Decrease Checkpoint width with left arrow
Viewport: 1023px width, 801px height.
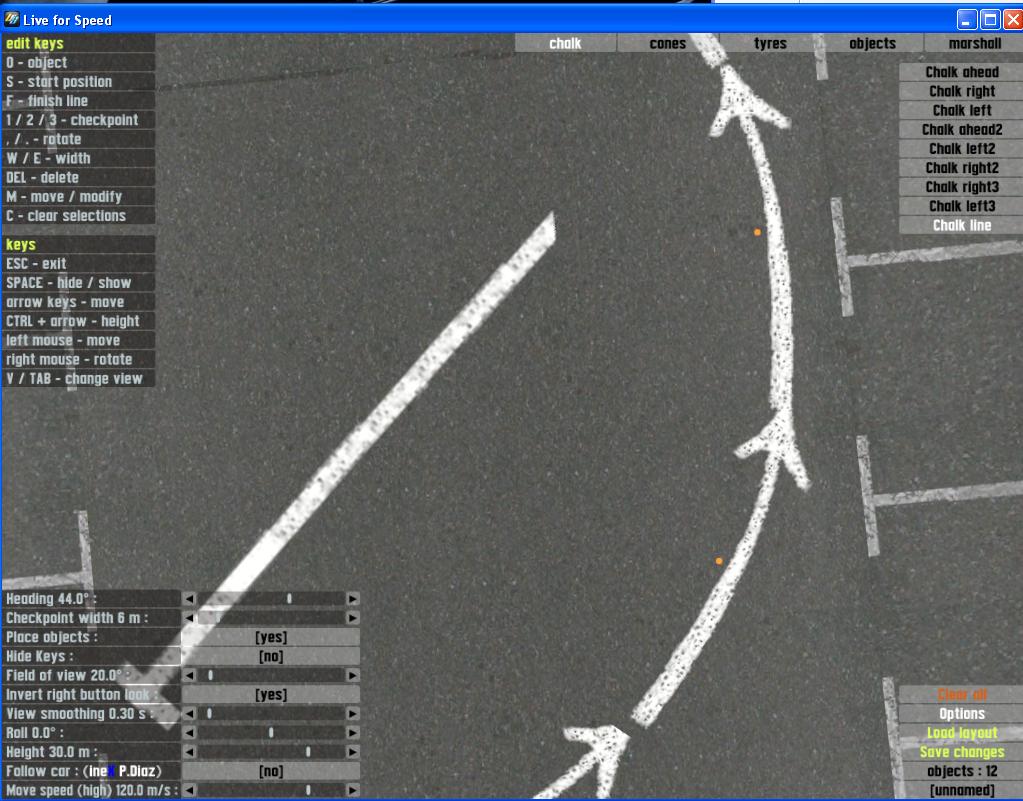point(189,618)
